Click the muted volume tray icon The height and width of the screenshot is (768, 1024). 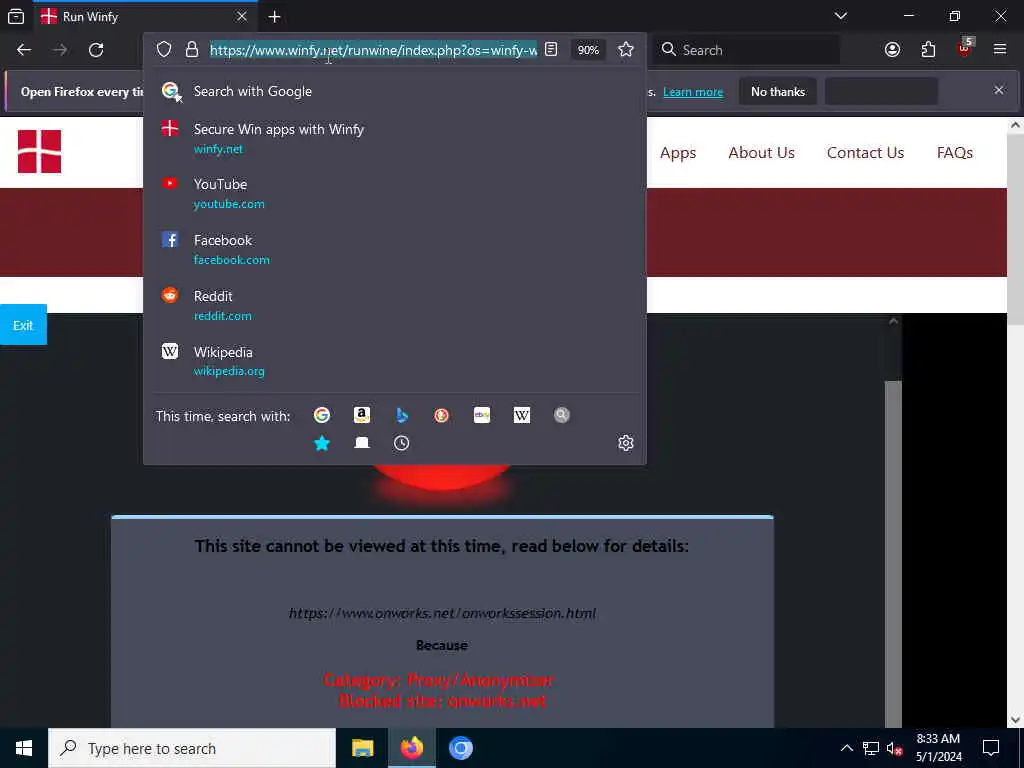894,748
